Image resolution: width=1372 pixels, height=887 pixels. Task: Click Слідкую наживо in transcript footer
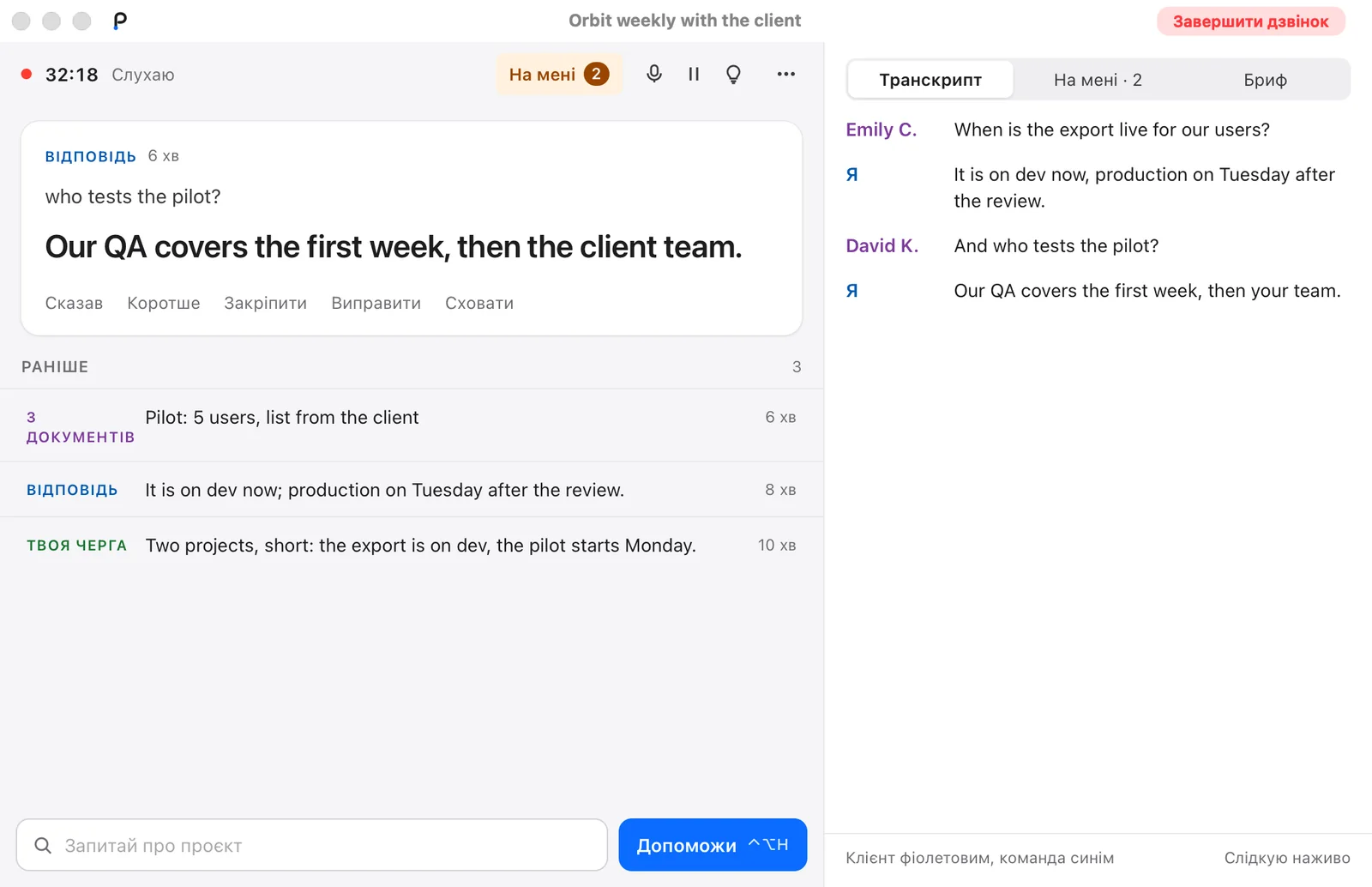click(1287, 858)
